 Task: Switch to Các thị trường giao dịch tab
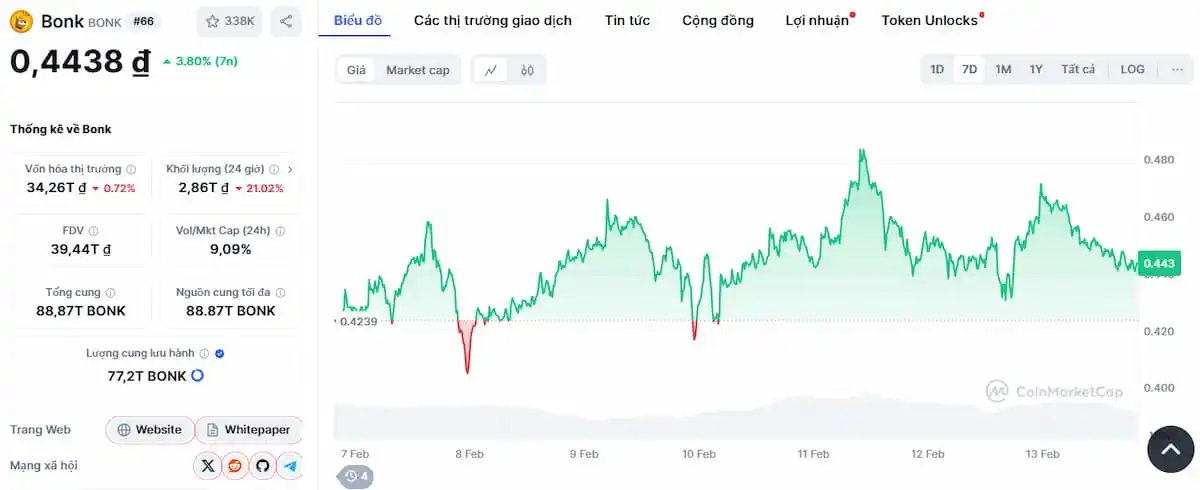[493, 20]
